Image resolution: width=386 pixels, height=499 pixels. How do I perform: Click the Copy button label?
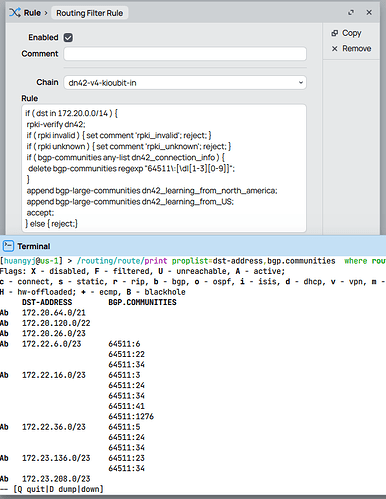(x=352, y=33)
